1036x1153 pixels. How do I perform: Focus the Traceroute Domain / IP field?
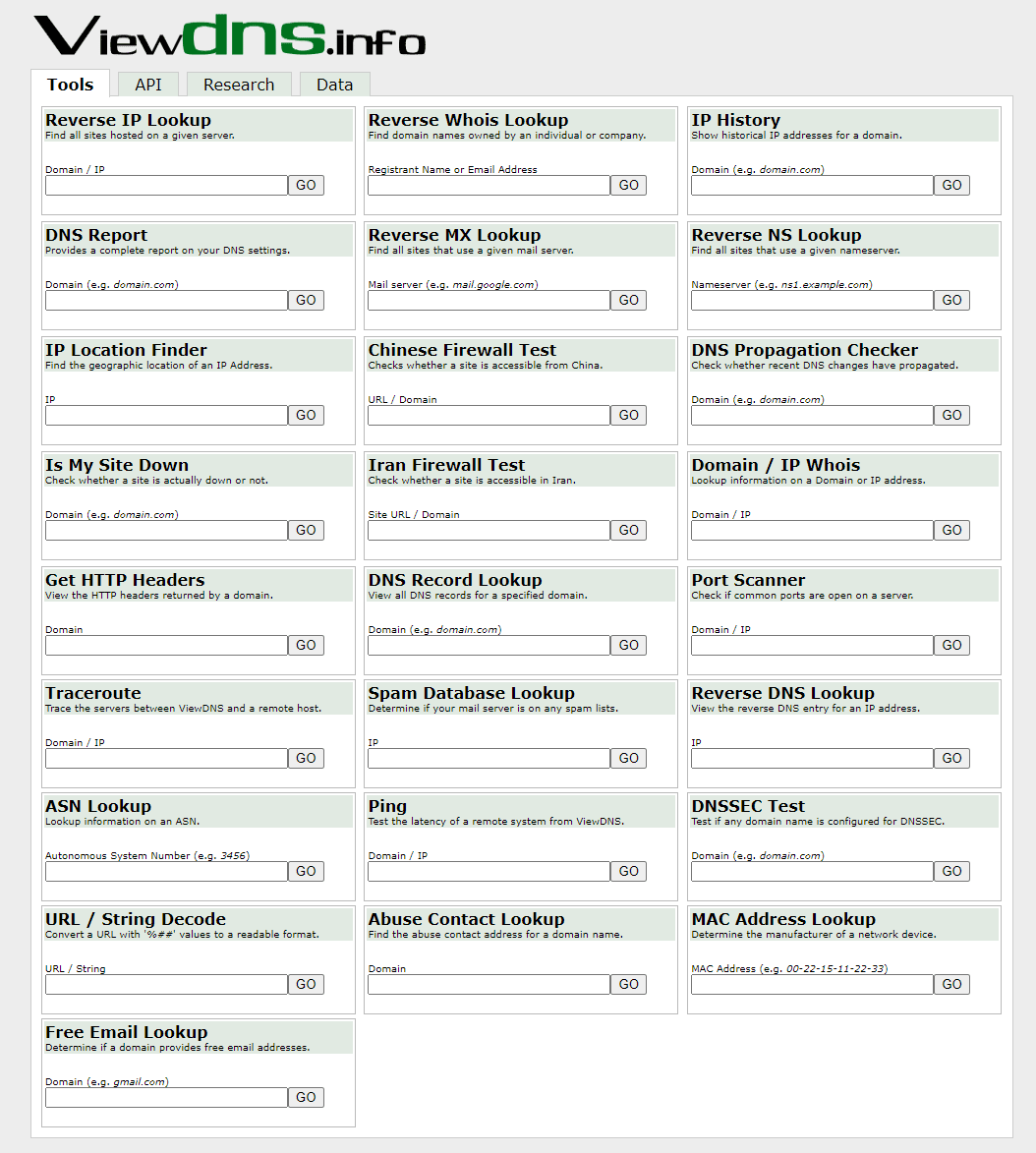coord(166,758)
